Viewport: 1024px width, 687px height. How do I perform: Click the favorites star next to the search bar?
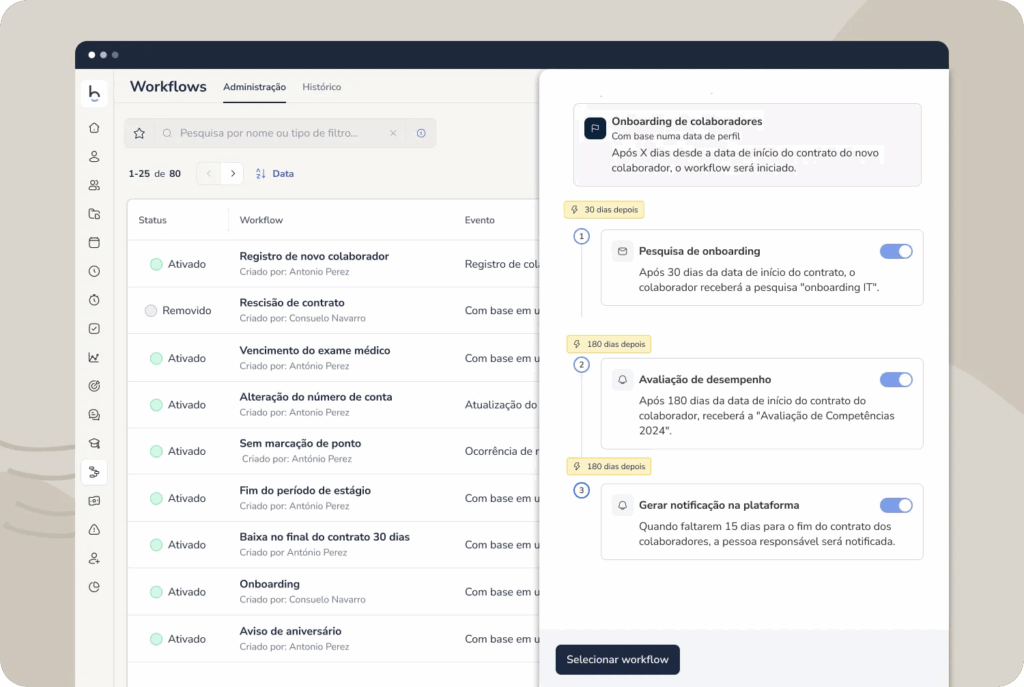tap(139, 132)
